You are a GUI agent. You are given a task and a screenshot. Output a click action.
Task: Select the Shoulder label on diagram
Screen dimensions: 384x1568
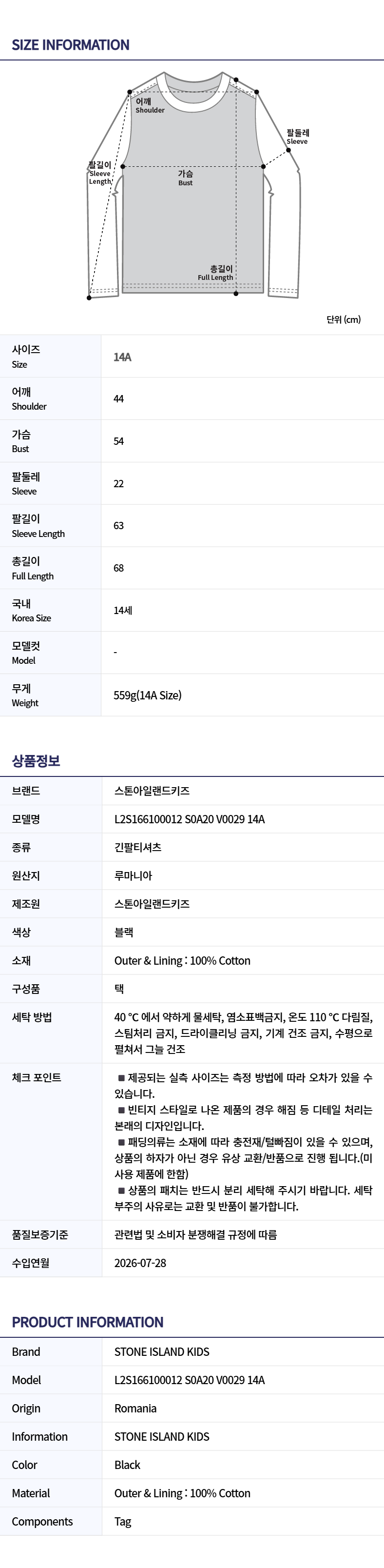click(x=150, y=106)
